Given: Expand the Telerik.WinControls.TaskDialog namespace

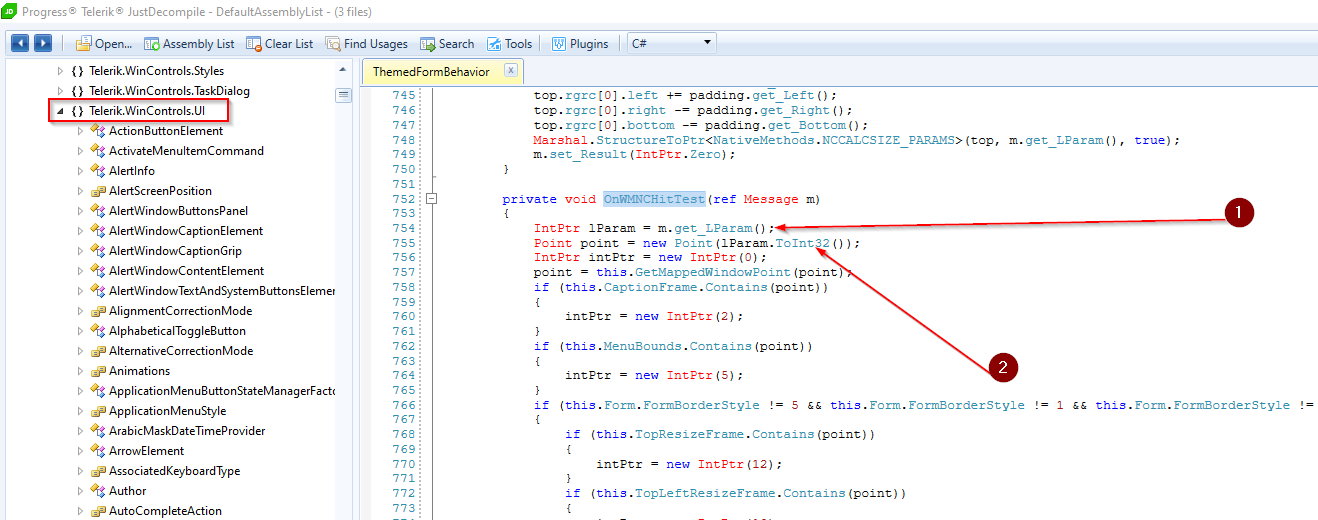Looking at the screenshot, I should (x=61, y=91).
